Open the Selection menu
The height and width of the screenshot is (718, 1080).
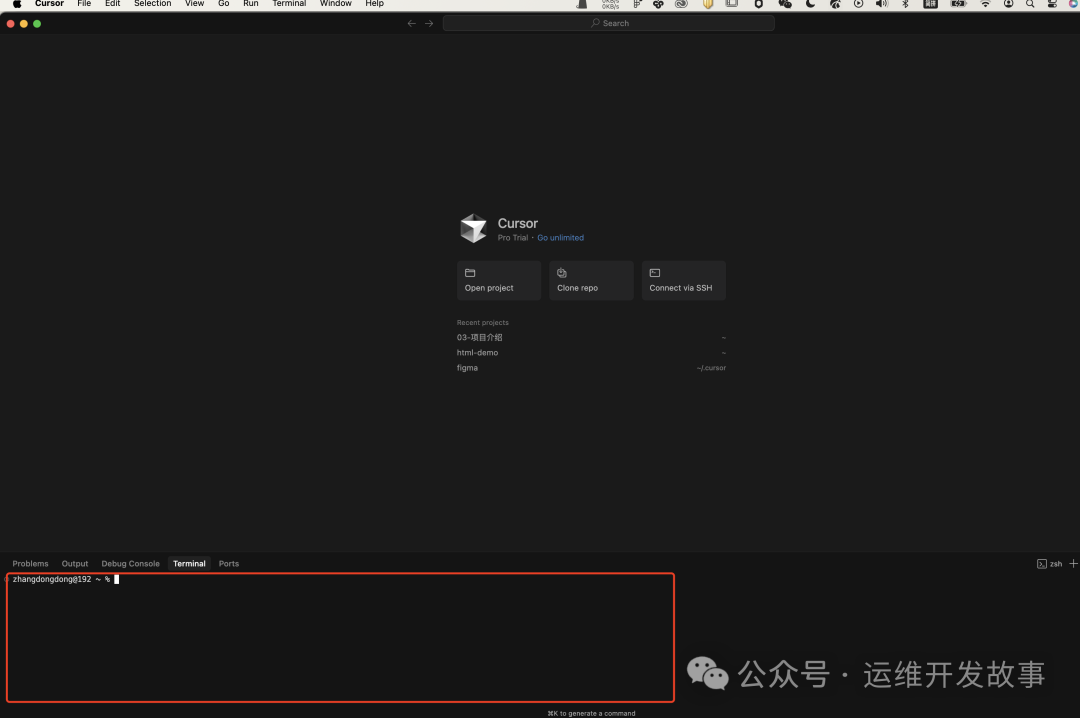coord(152,3)
